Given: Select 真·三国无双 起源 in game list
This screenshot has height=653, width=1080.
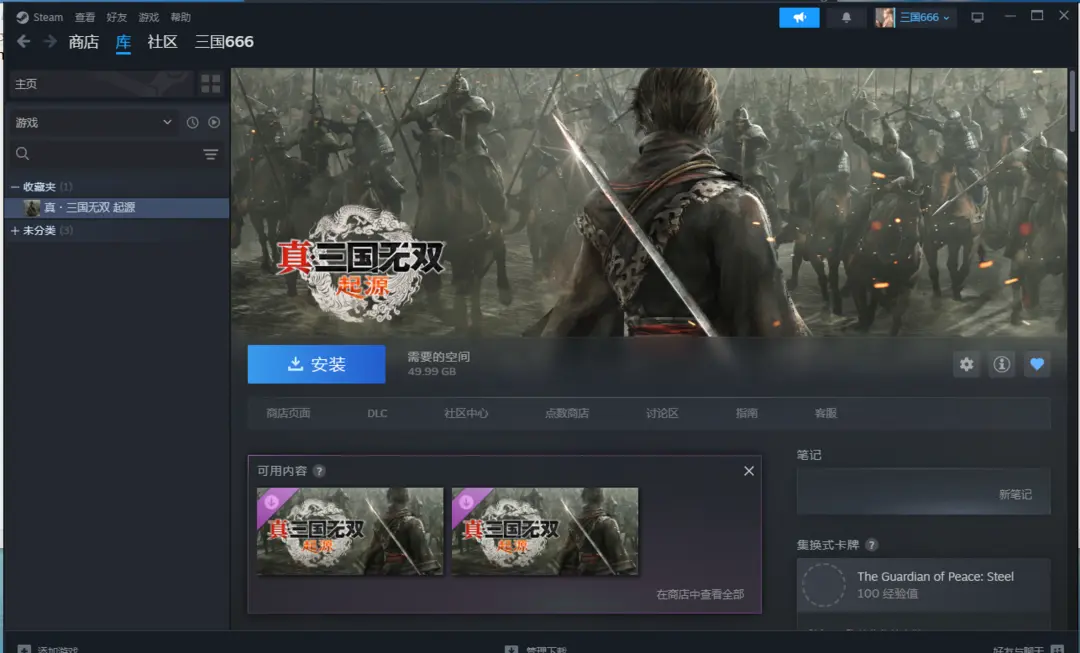Looking at the screenshot, I should tap(117, 207).
